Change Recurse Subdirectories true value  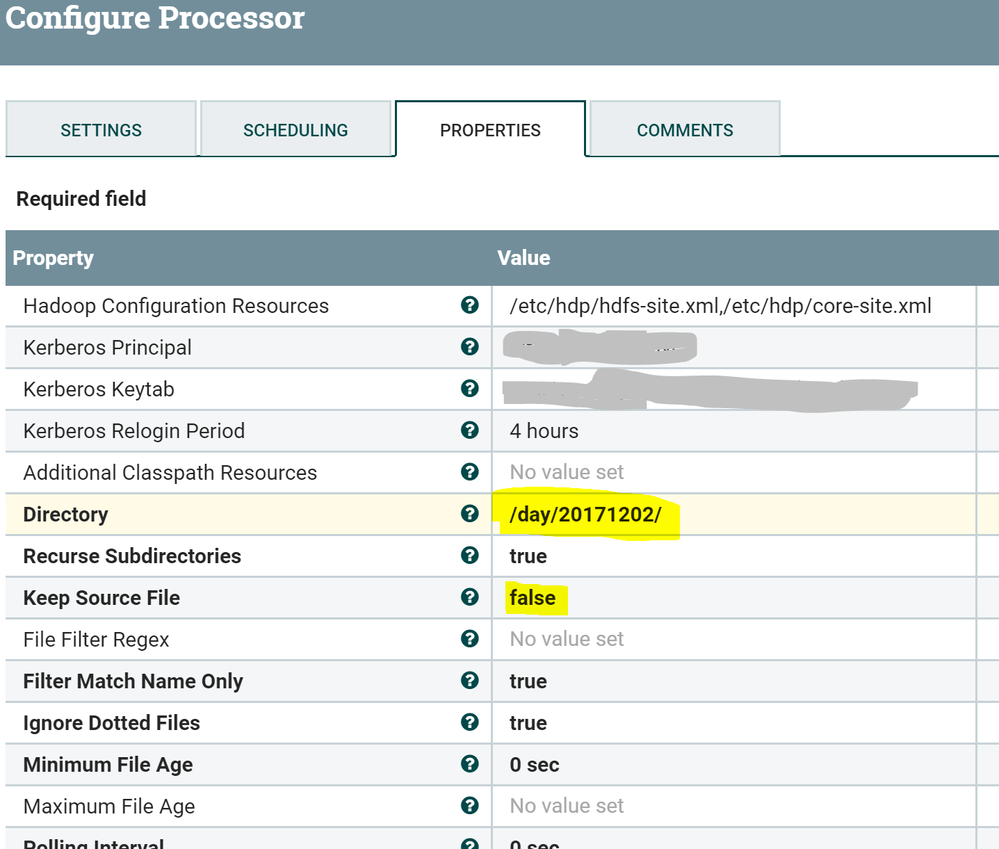tap(528, 556)
